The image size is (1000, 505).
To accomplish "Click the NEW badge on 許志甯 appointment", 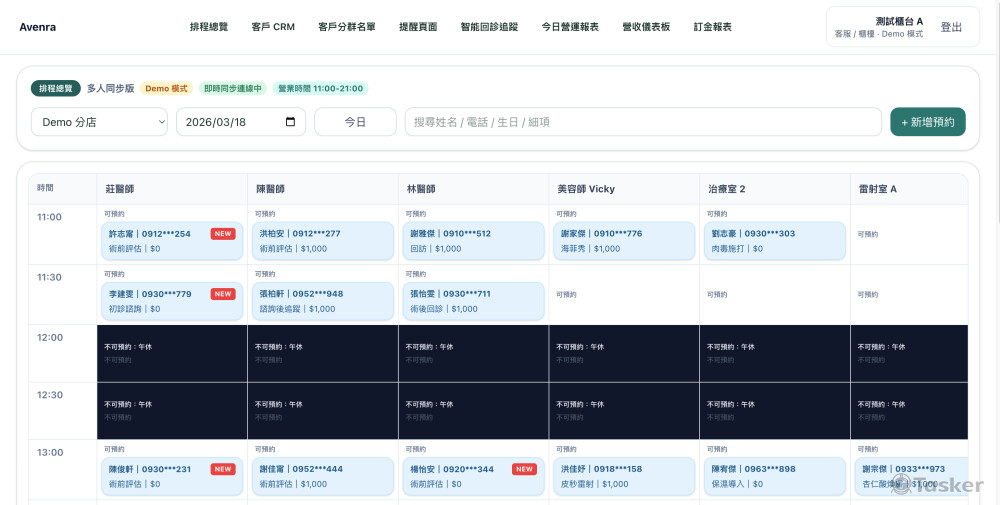I will tap(223, 234).
